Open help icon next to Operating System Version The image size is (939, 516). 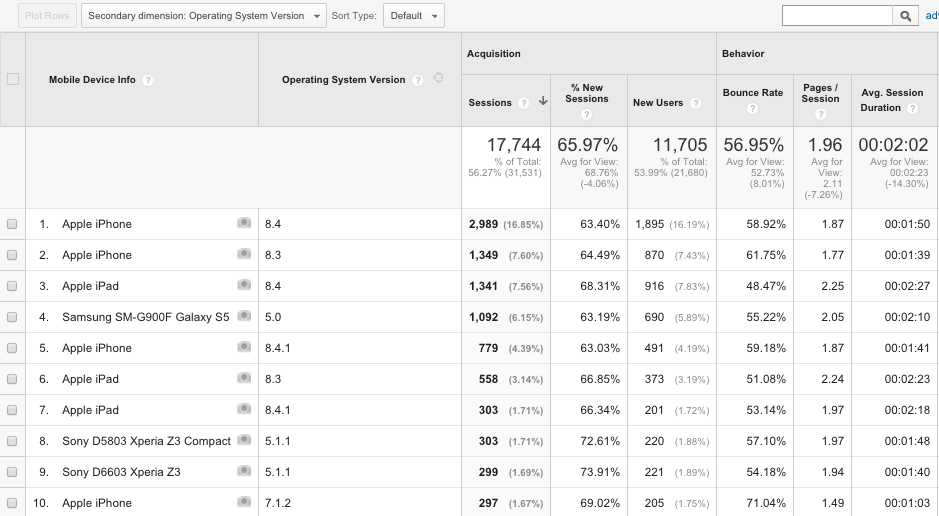tap(418, 80)
